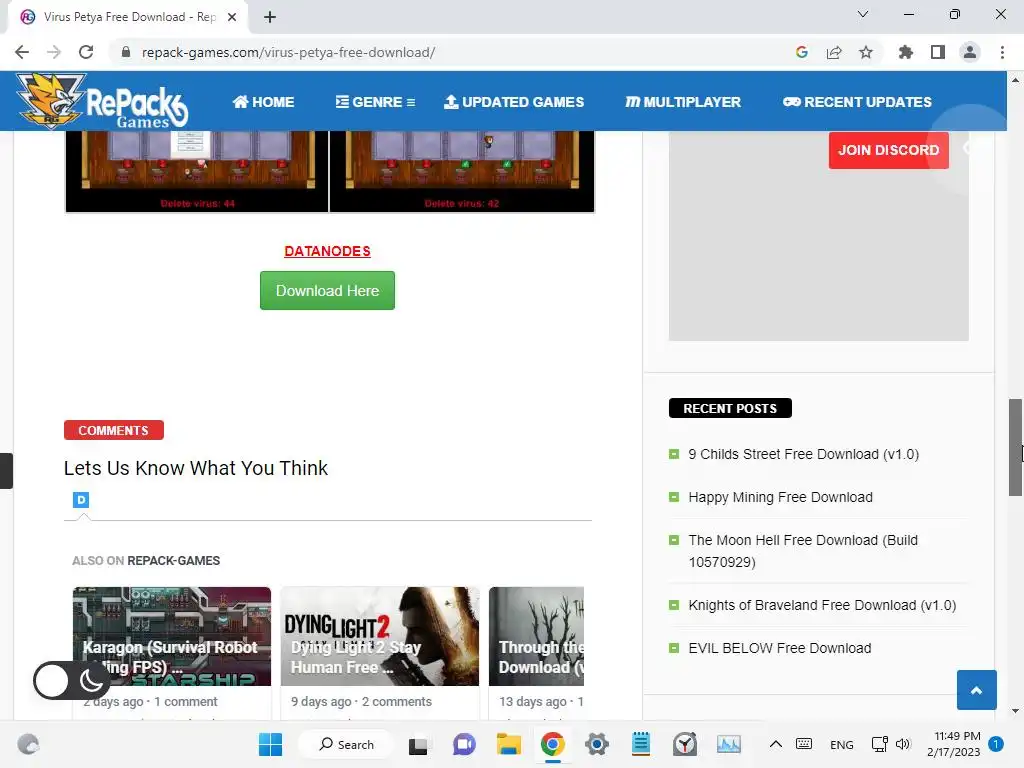
Task: Open Chrome three-dot menu
Action: (x=1002, y=52)
